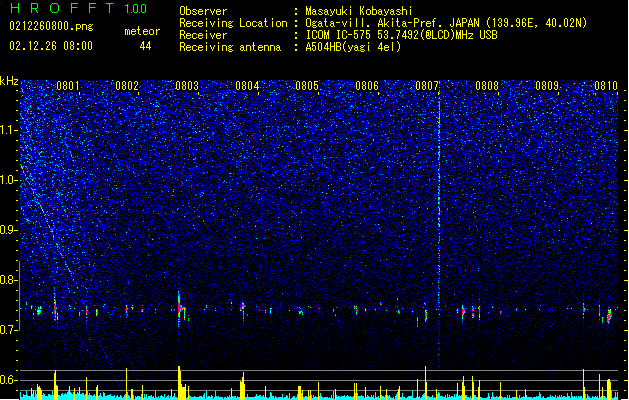Click the 0810 time marker

click(x=605, y=86)
